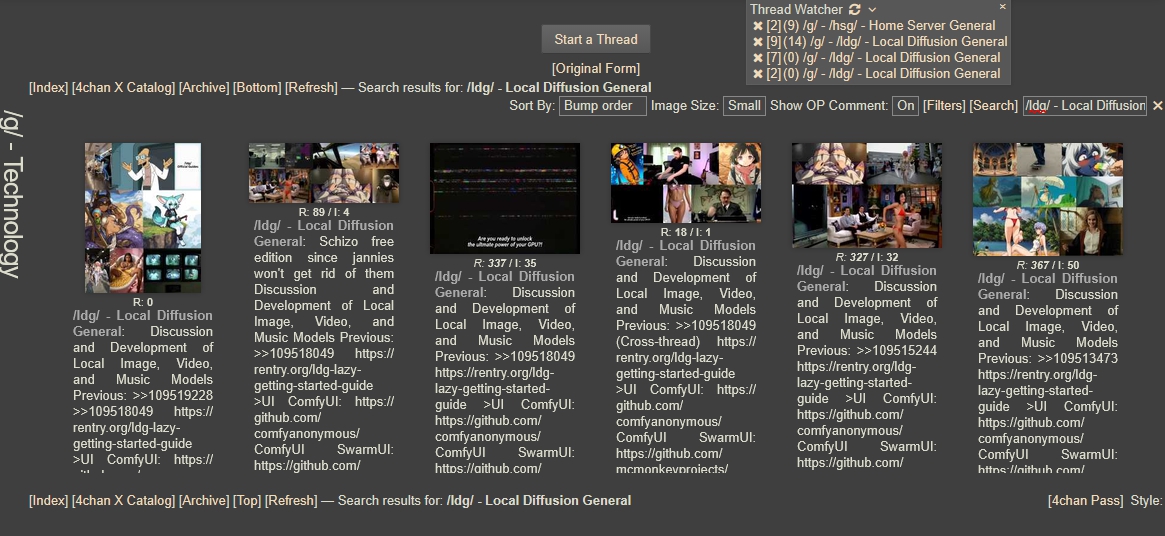Click the Search link beside Filters
Image resolution: width=1165 pixels, height=536 pixels.
click(993, 106)
